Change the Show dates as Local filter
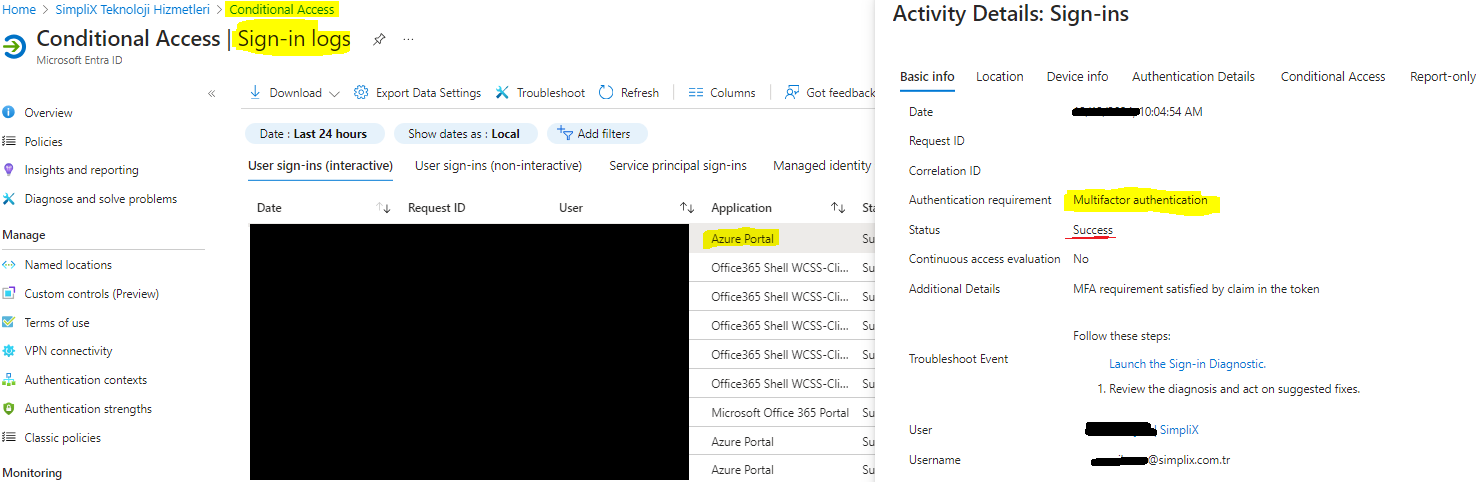 coord(464,134)
